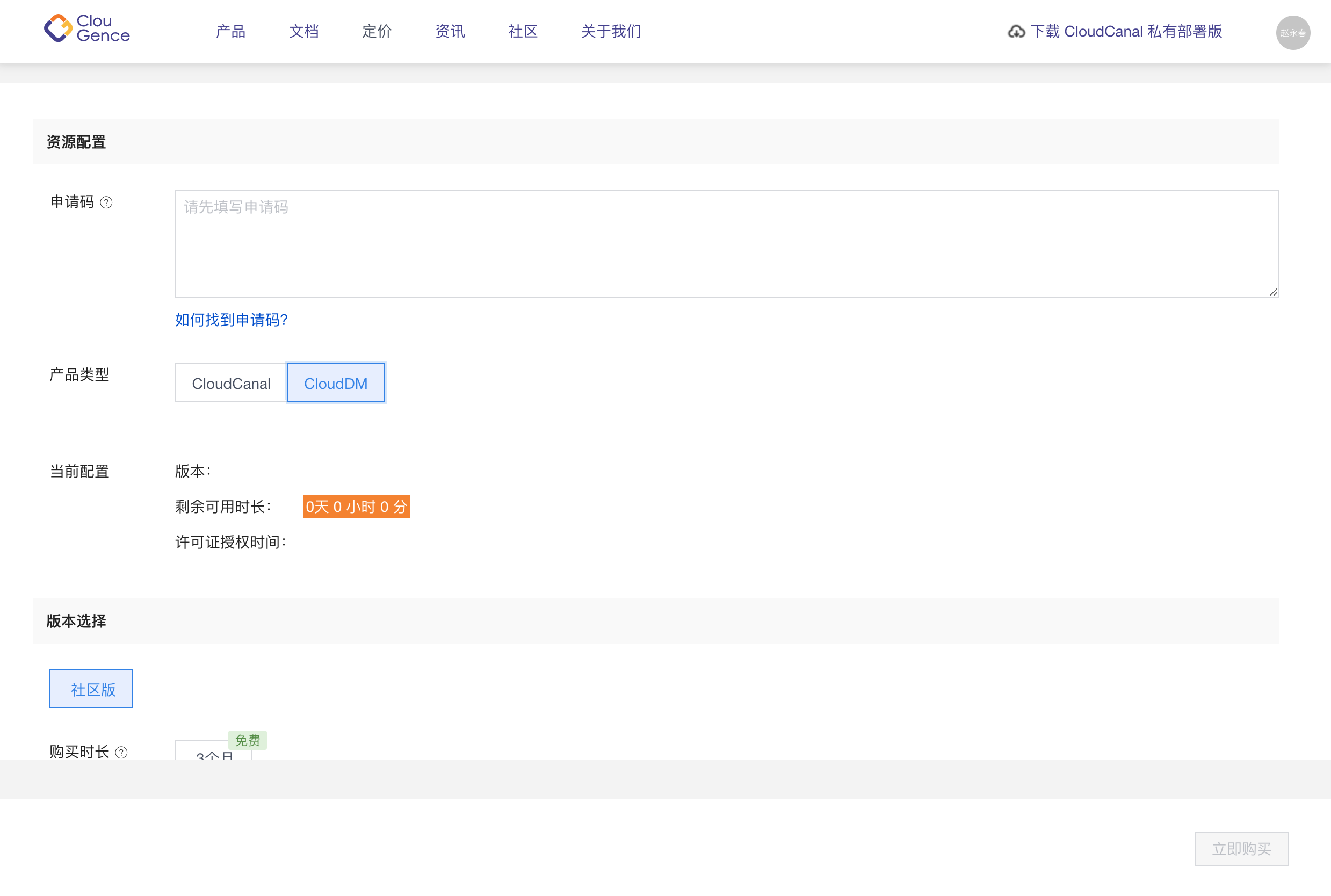Open the 文档 menu
This screenshot has height=896, width=1331.
304,32
